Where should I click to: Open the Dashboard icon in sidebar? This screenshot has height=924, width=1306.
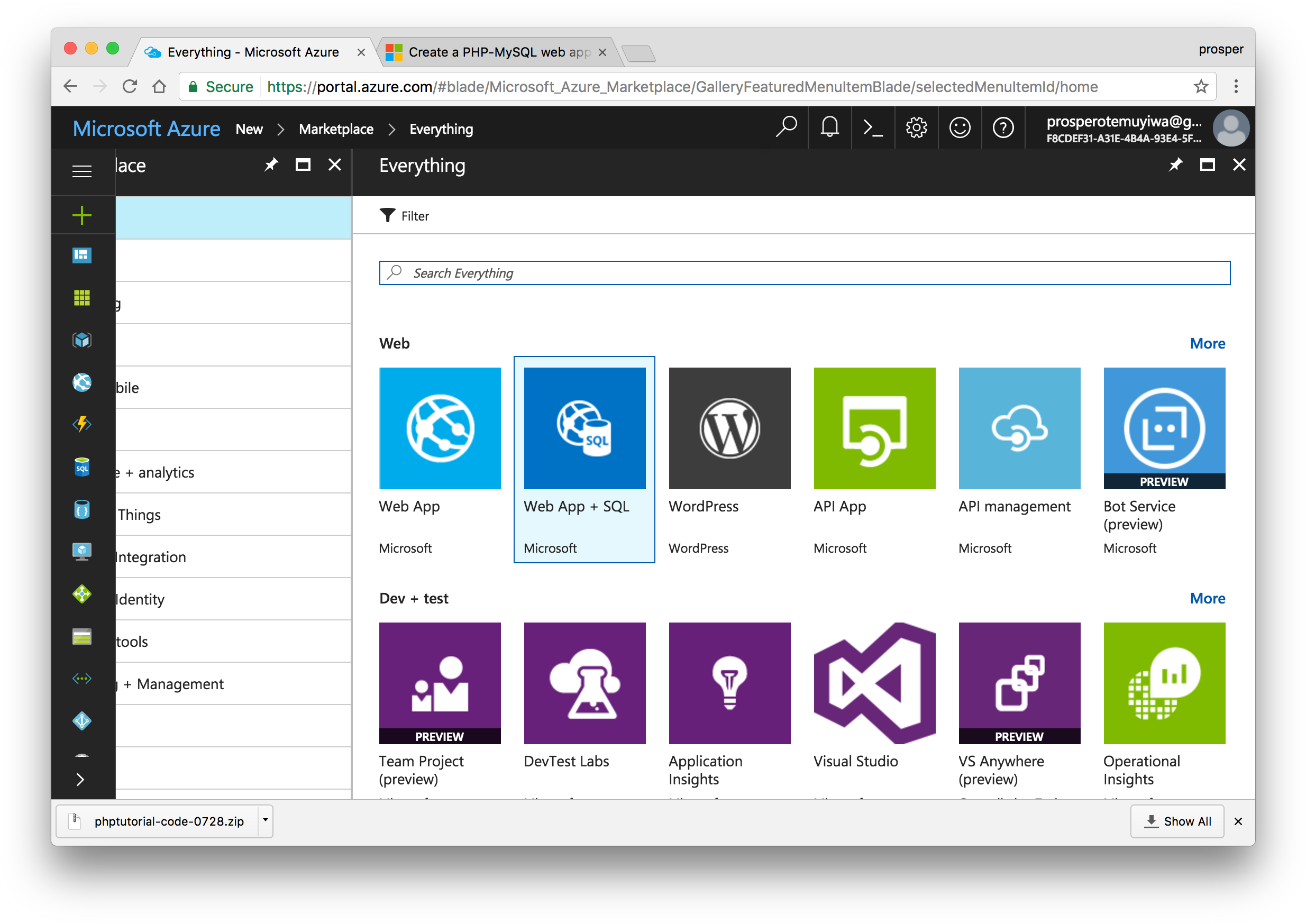click(82, 255)
